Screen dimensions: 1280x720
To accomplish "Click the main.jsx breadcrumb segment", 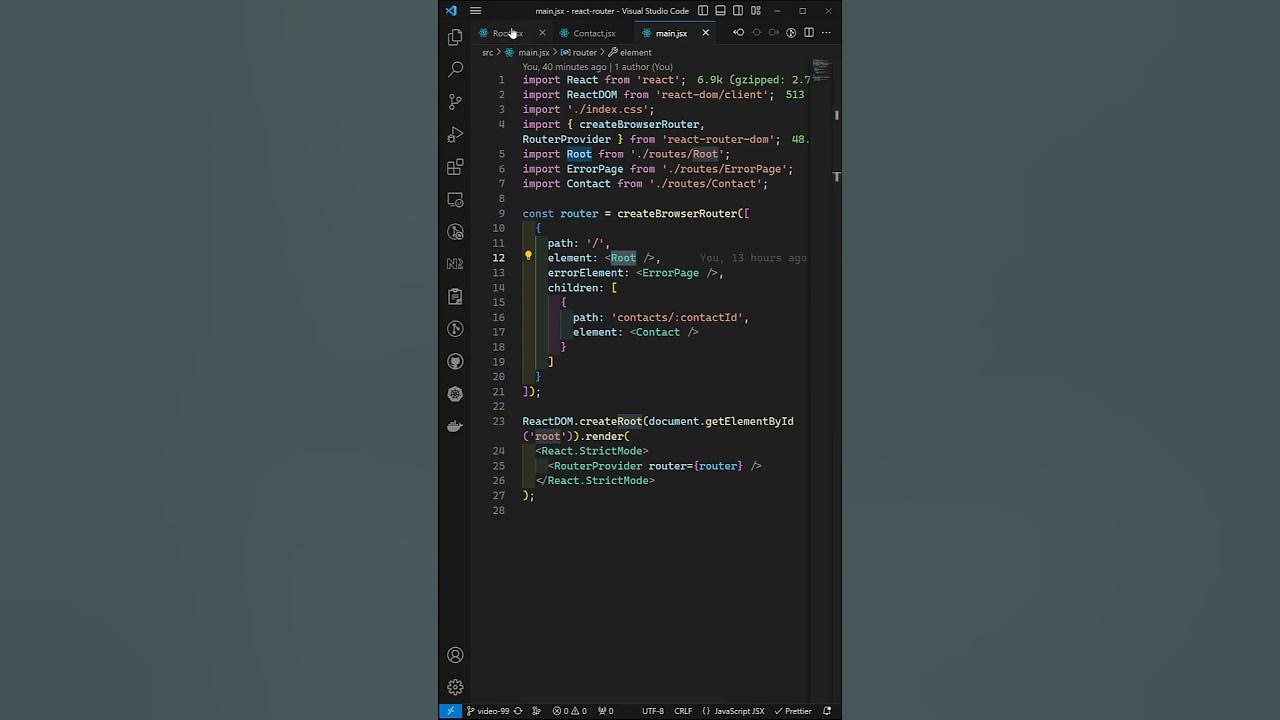I will (533, 52).
